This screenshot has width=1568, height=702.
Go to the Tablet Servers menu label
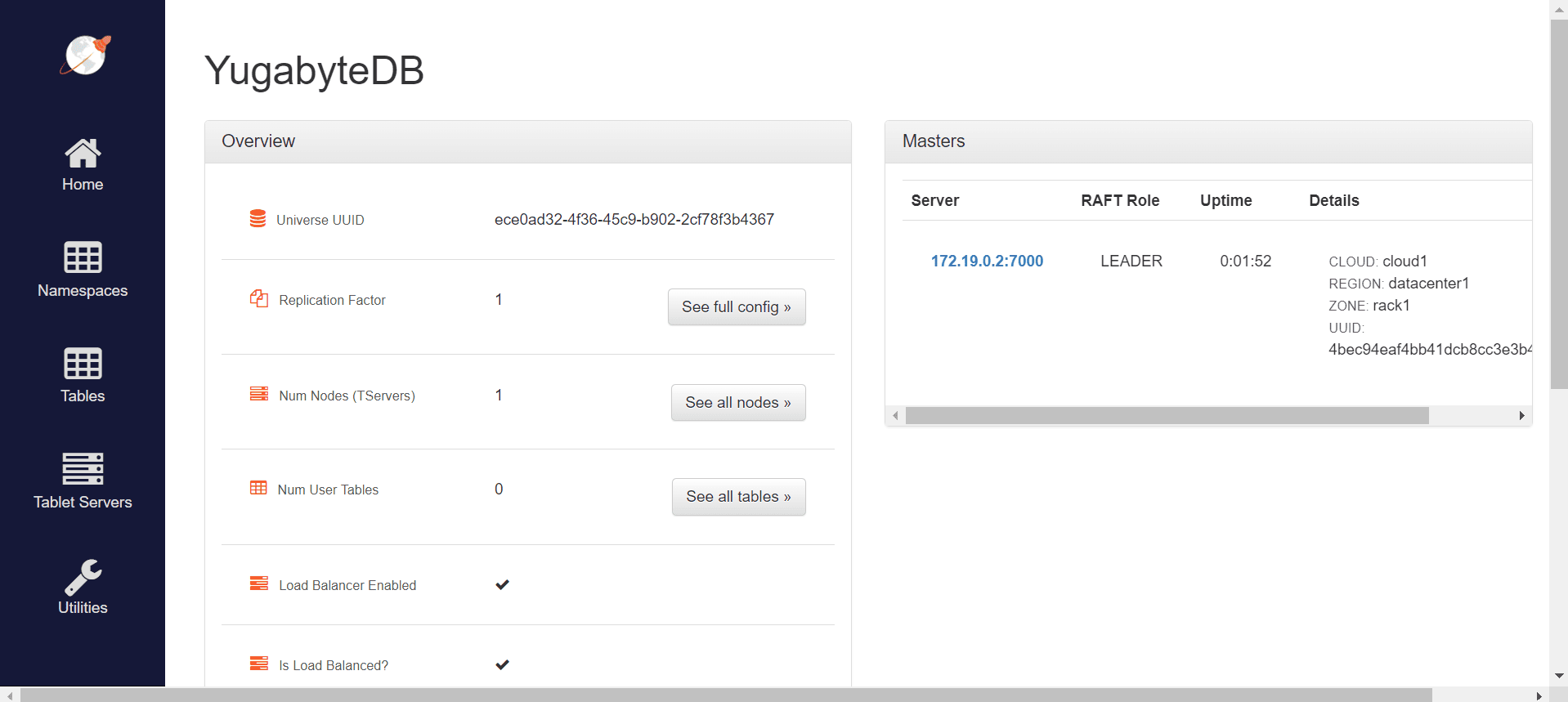pos(83,502)
